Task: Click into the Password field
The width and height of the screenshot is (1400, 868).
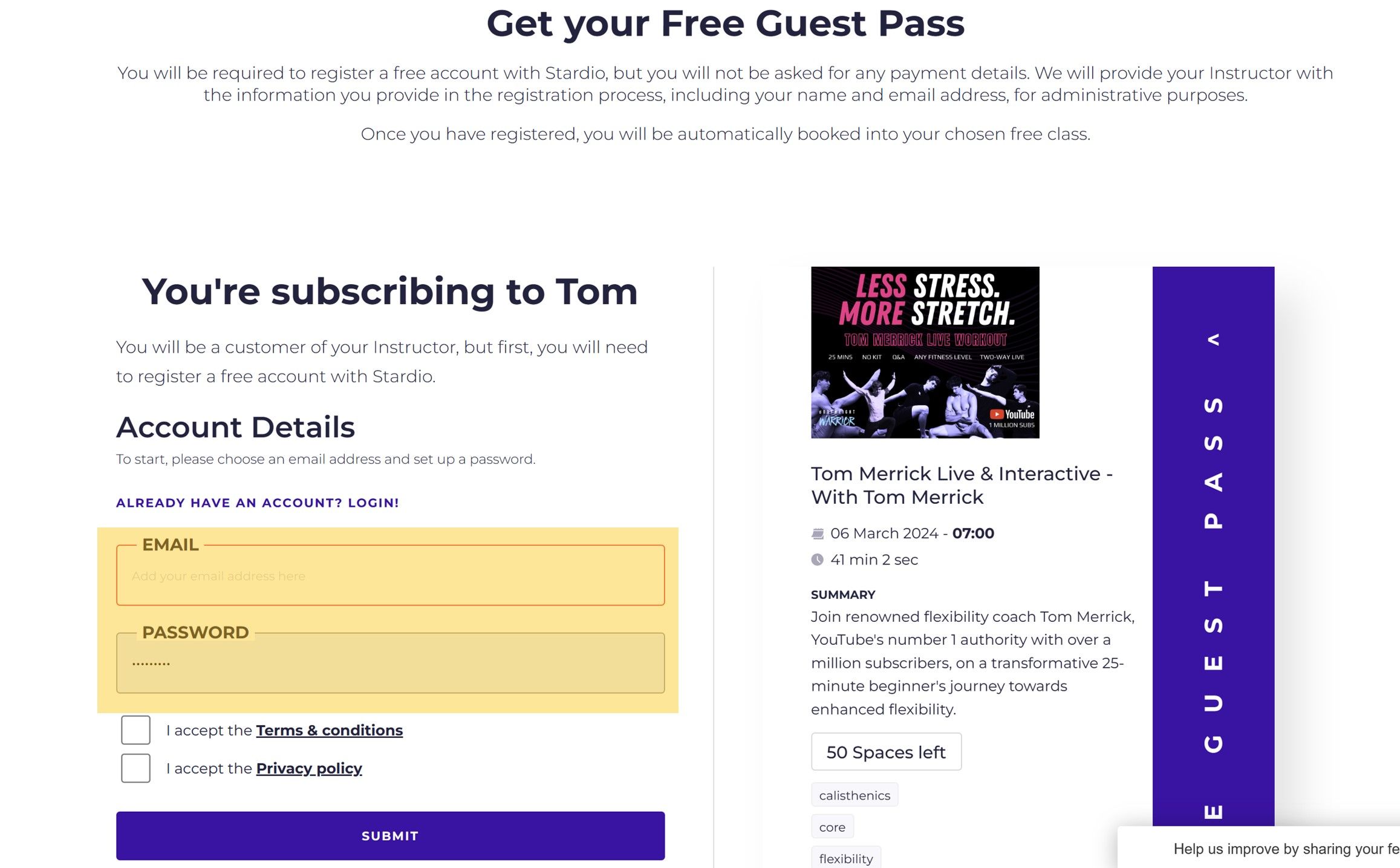Action: click(x=390, y=664)
